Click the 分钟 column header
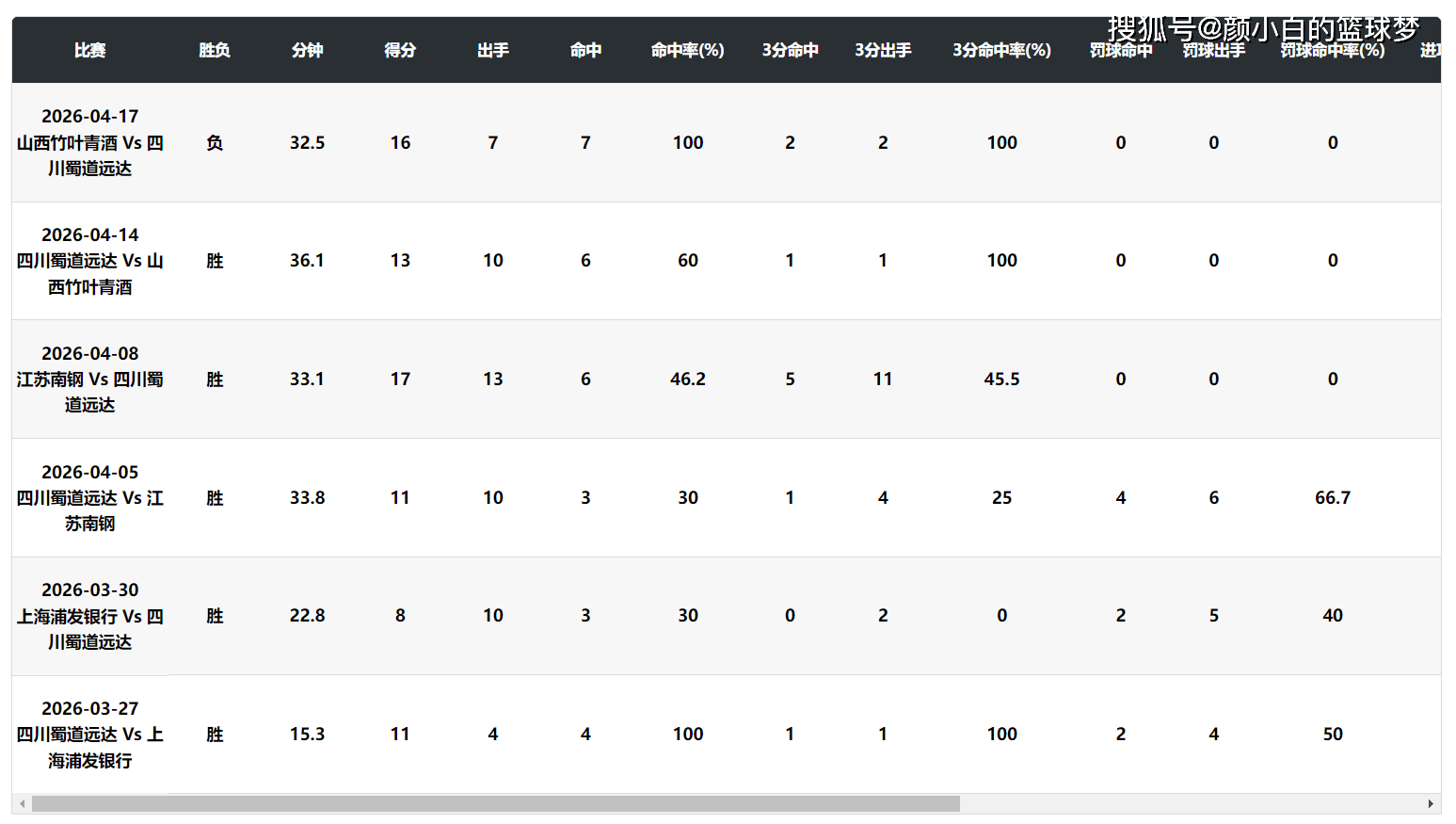The height and width of the screenshot is (824, 1456). click(307, 50)
